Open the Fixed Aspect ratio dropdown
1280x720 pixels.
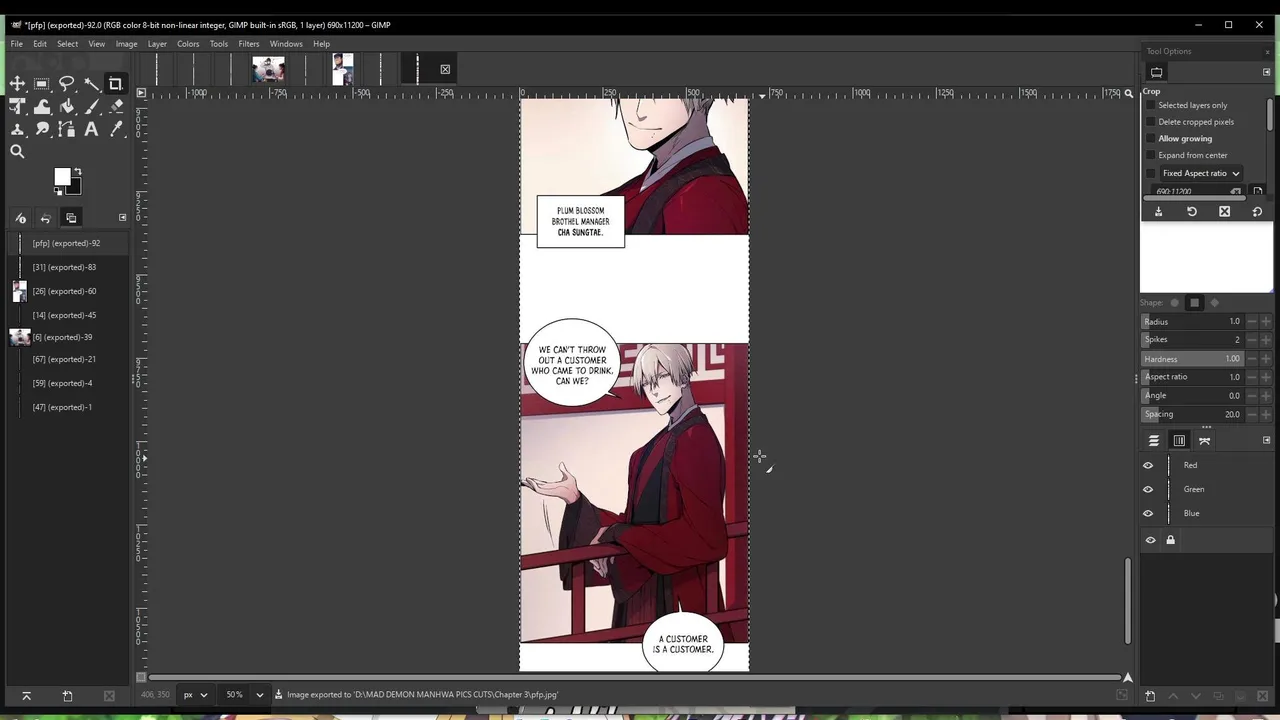(1200, 173)
